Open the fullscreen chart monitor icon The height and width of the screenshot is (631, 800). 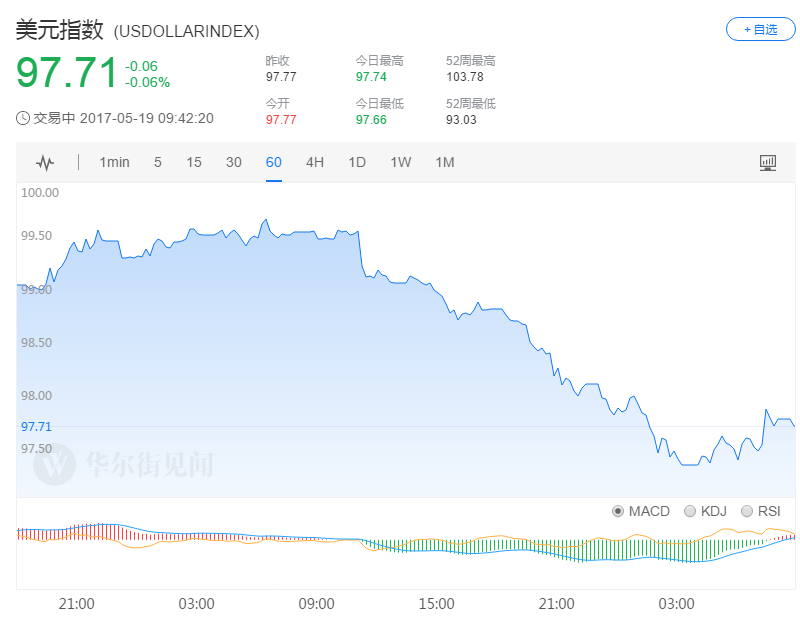[x=768, y=163]
